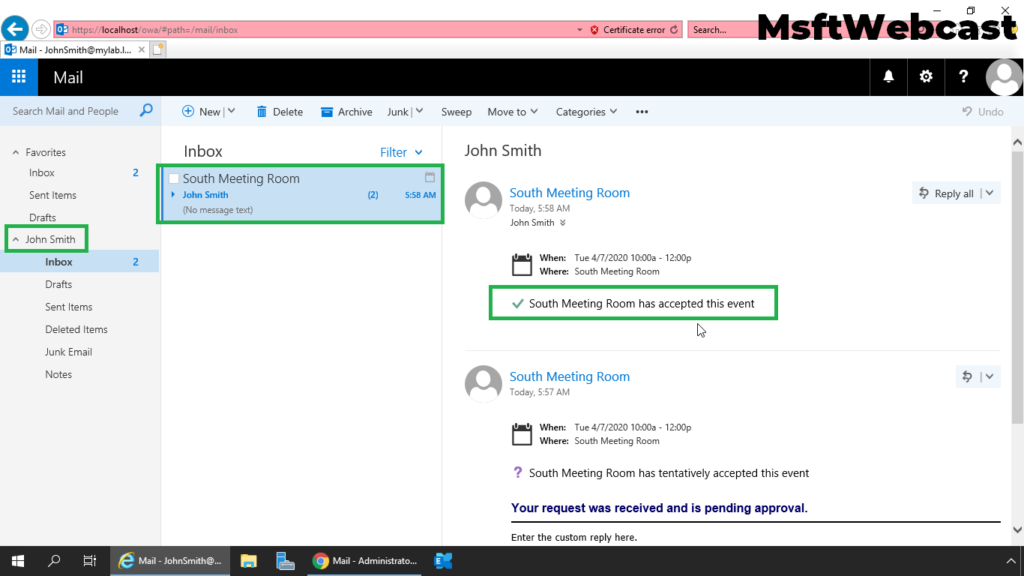Create a new message with New
1024x576 pixels.
click(x=201, y=112)
